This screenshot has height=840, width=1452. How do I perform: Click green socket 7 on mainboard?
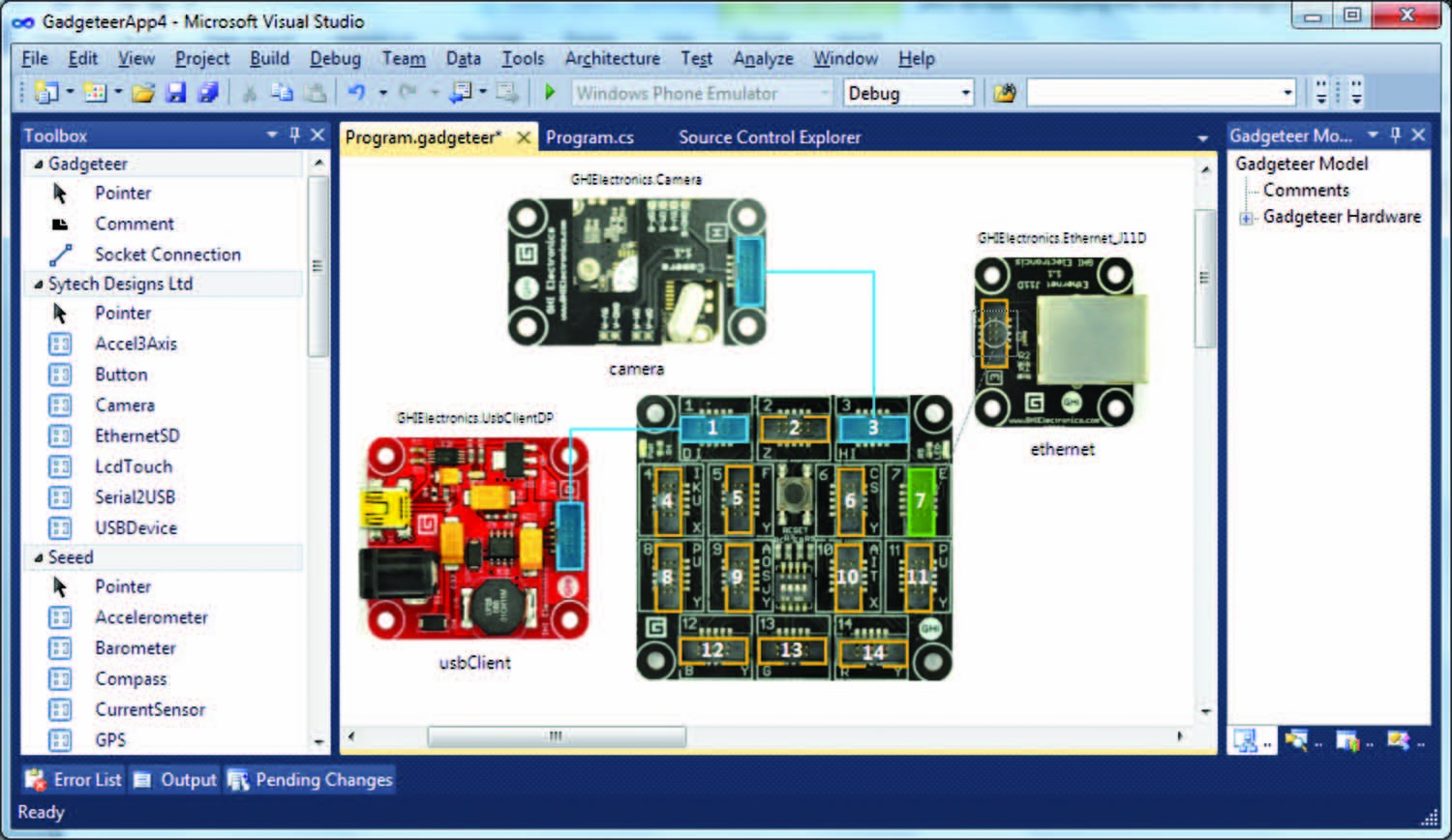(x=921, y=500)
